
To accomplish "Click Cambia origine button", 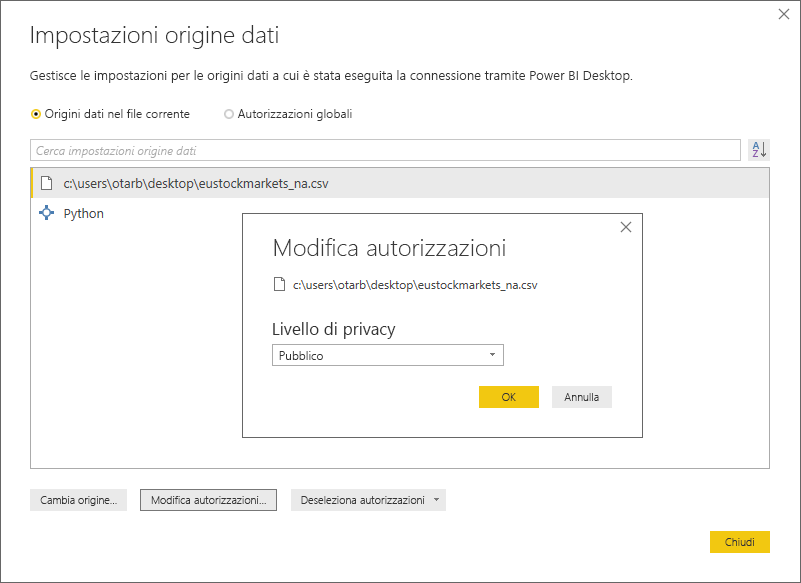I will 77,499.
